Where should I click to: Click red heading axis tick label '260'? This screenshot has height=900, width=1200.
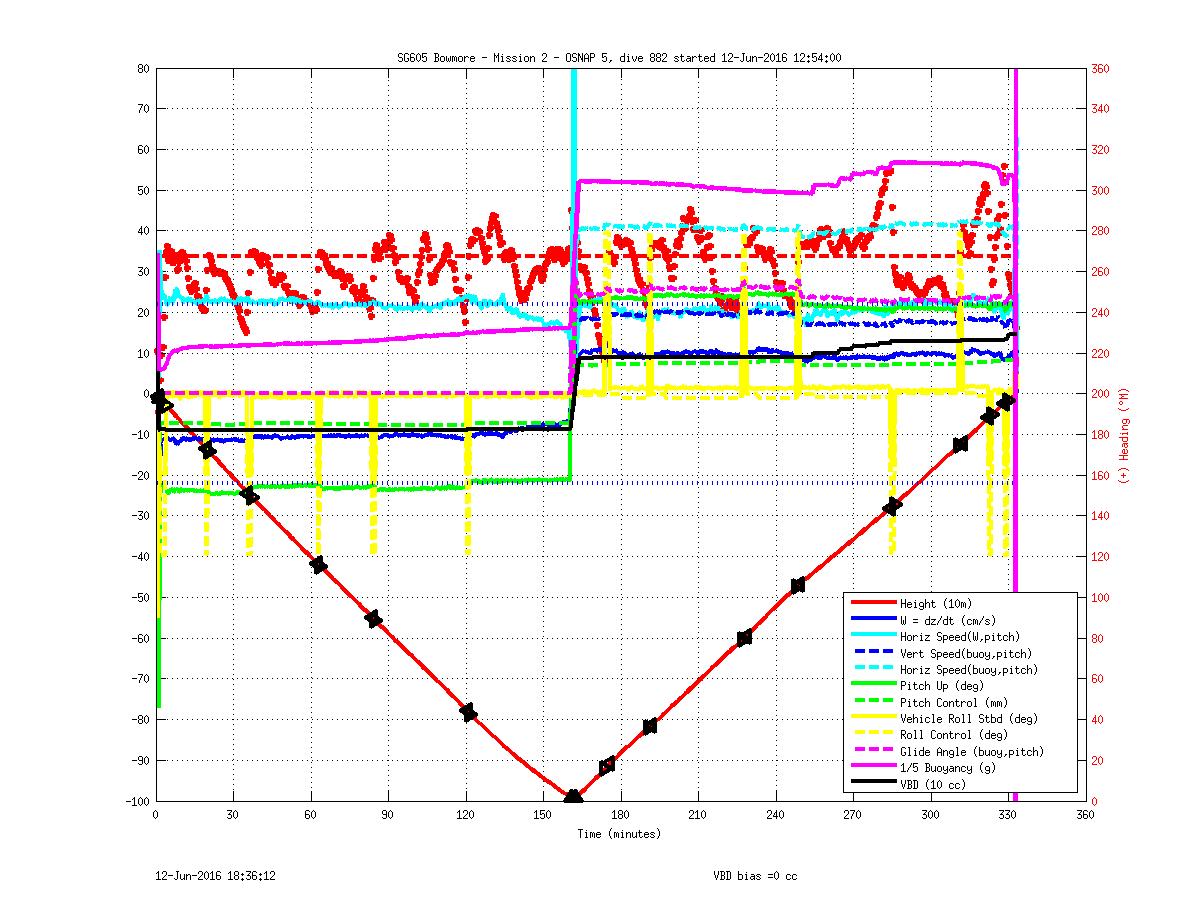click(1100, 272)
